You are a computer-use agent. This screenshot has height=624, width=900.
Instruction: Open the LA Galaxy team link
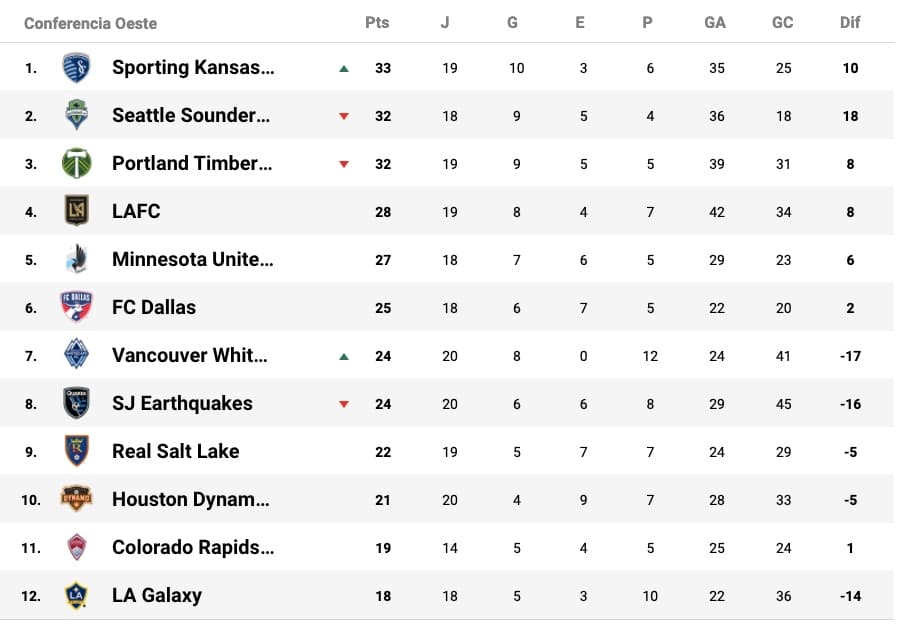tap(157, 595)
